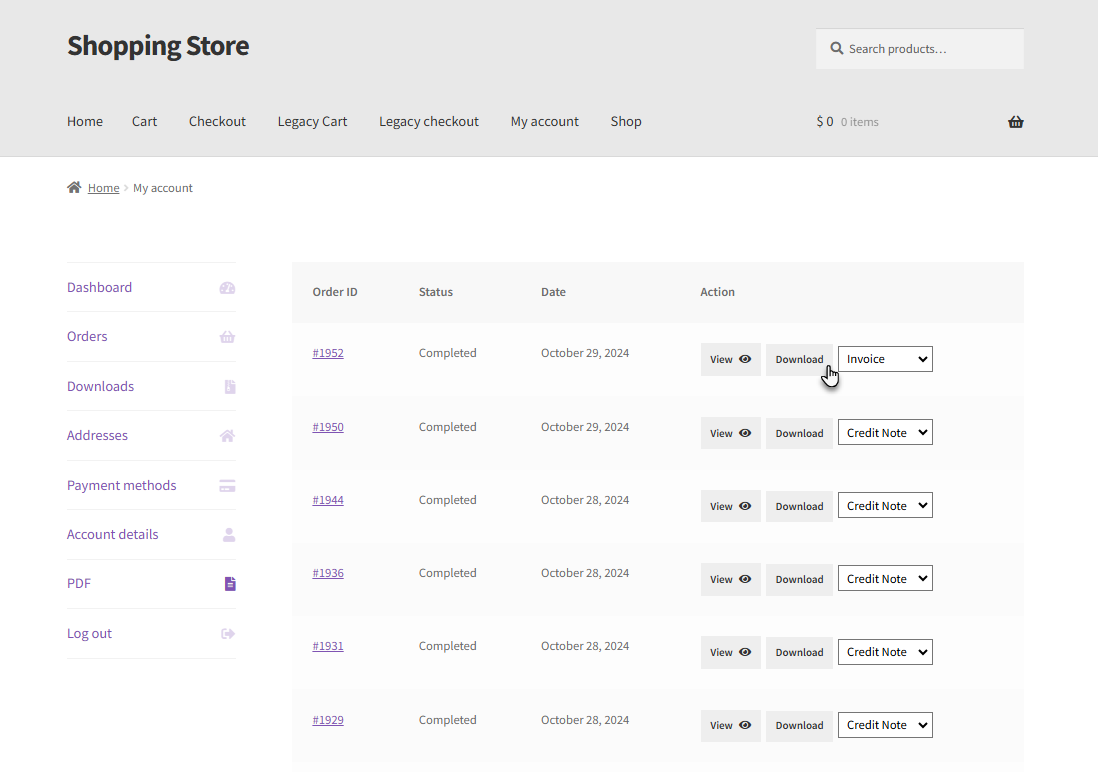1098x772 pixels.
Task: Click the Shopping Store site title
Action: [158, 46]
